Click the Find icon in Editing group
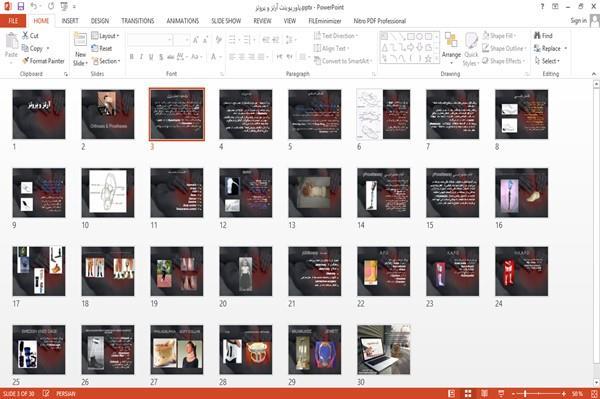This screenshot has width=600, height=399. (x=543, y=36)
